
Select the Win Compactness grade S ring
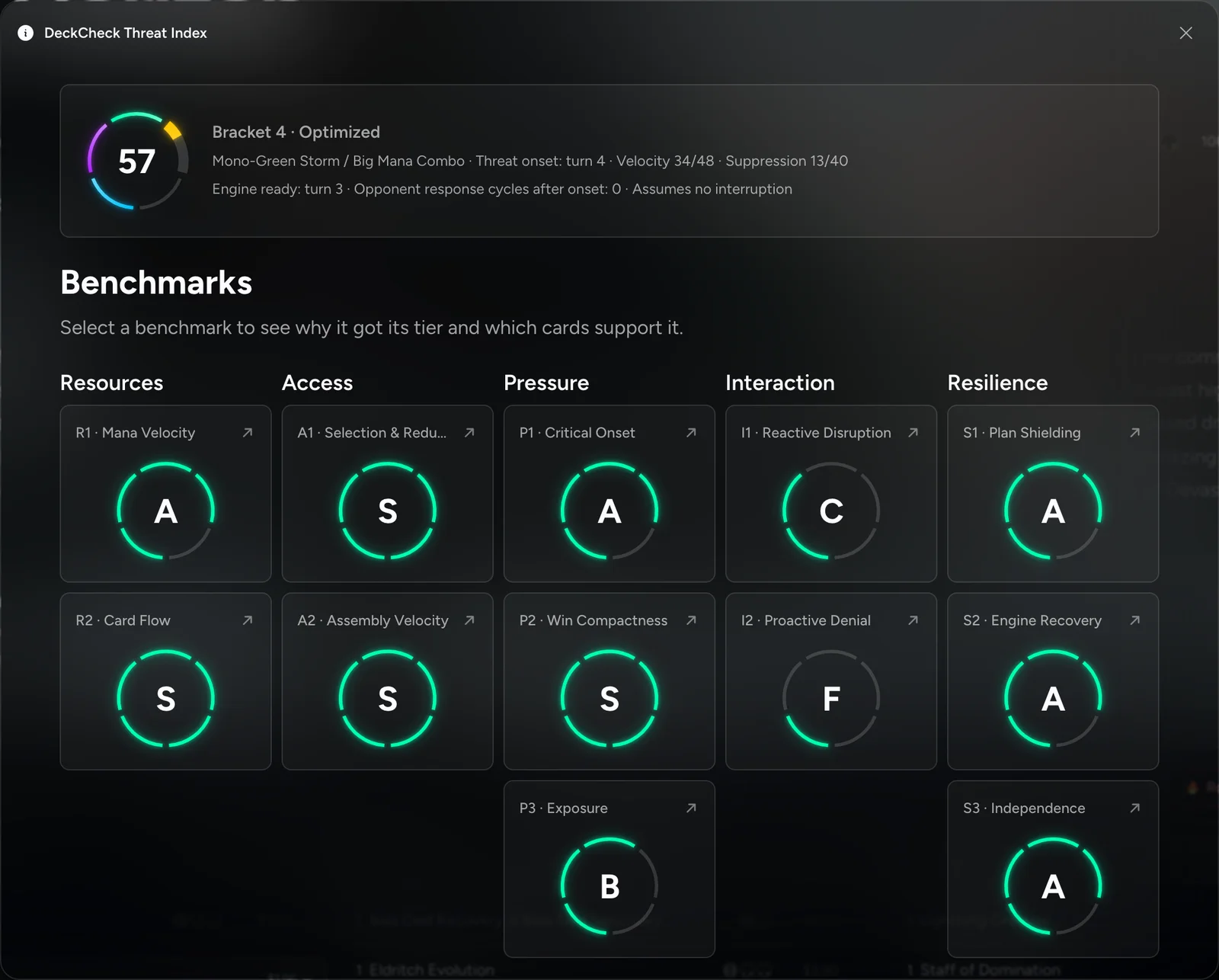(x=609, y=698)
